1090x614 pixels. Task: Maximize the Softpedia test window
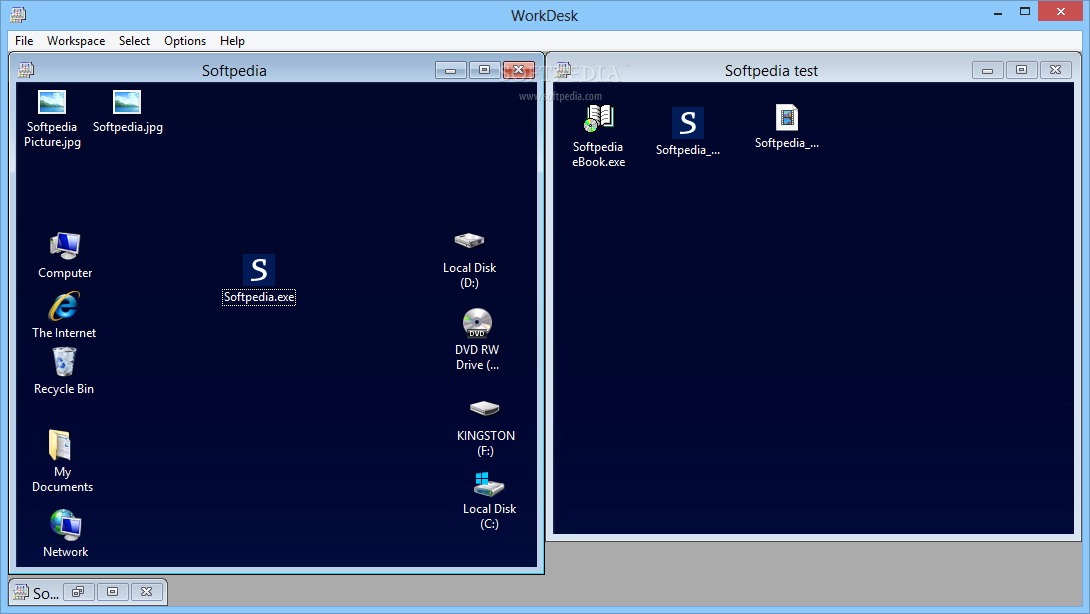[x=1021, y=70]
